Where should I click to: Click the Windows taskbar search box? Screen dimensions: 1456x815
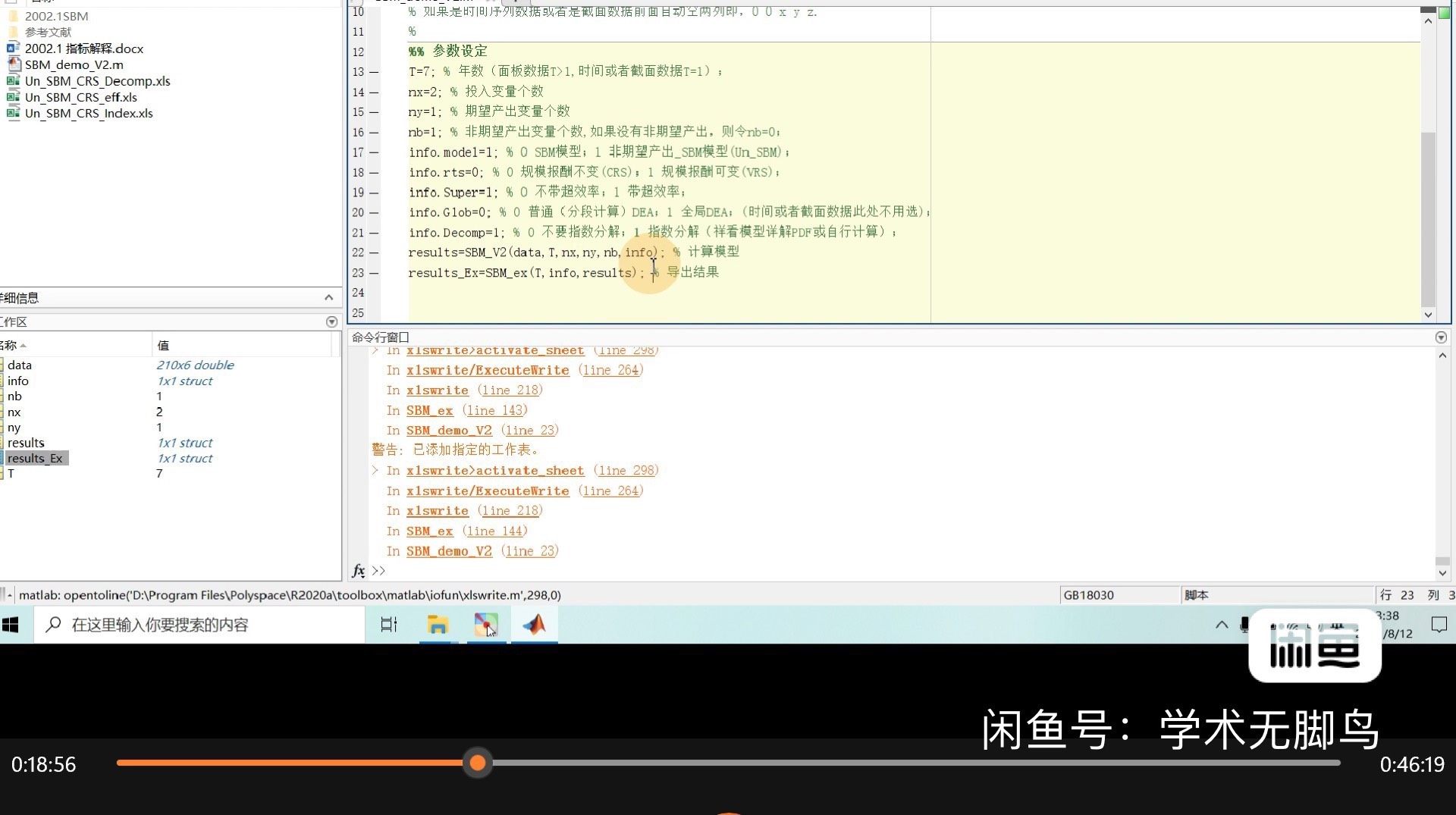coord(199,625)
